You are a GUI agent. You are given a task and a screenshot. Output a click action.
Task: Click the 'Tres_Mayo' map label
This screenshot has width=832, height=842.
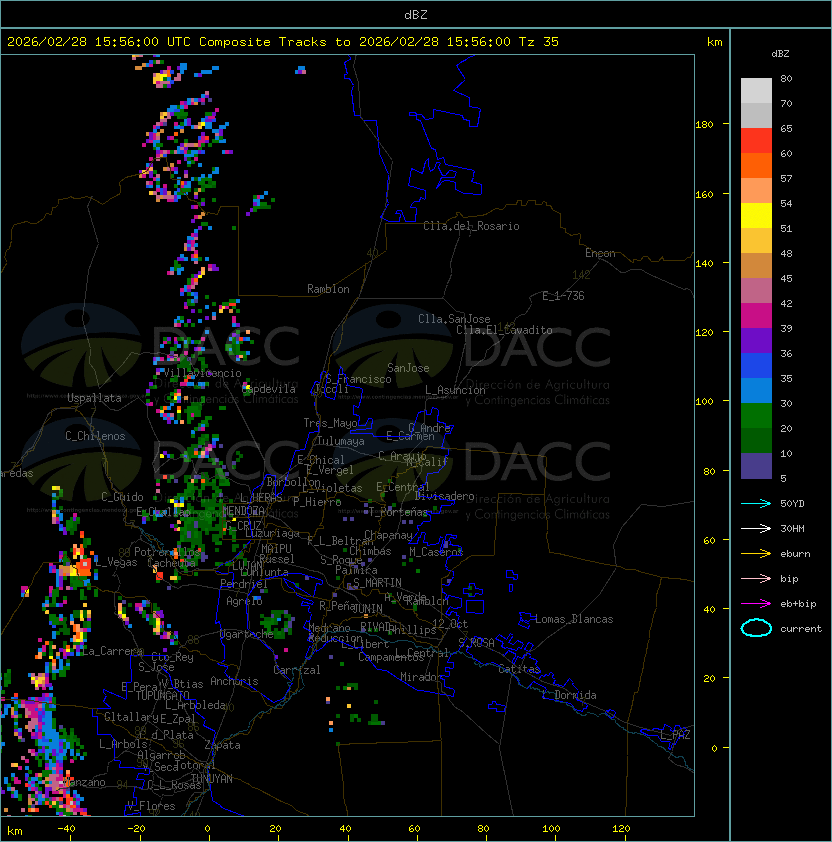point(330,423)
